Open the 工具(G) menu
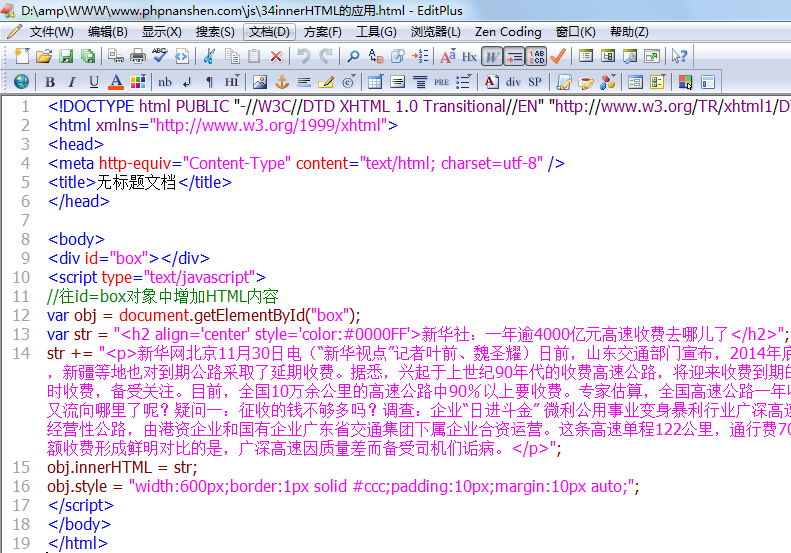791x553 pixels. pyautogui.click(x=376, y=32)
